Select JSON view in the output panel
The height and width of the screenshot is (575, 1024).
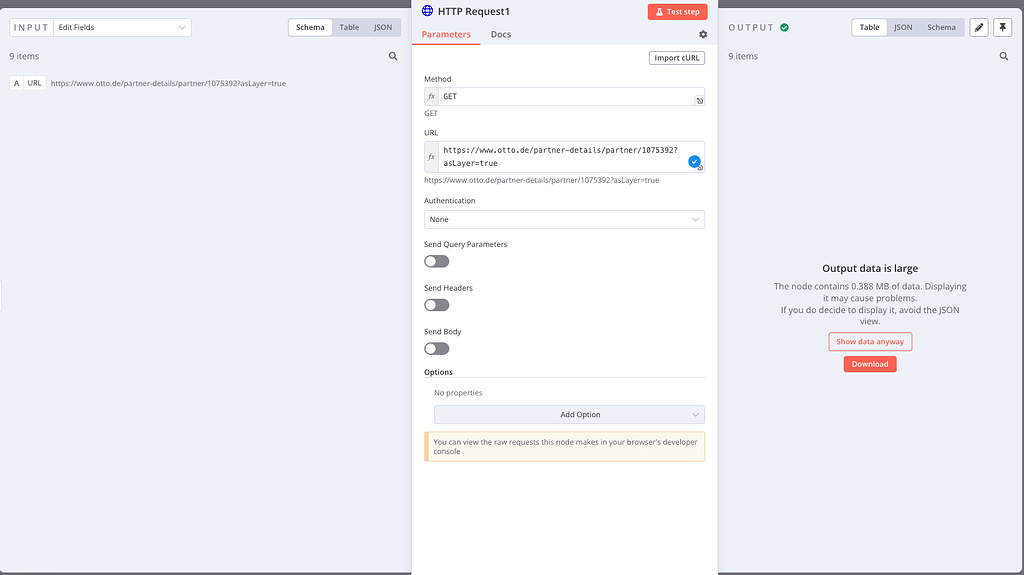click(x=903, y=27)
